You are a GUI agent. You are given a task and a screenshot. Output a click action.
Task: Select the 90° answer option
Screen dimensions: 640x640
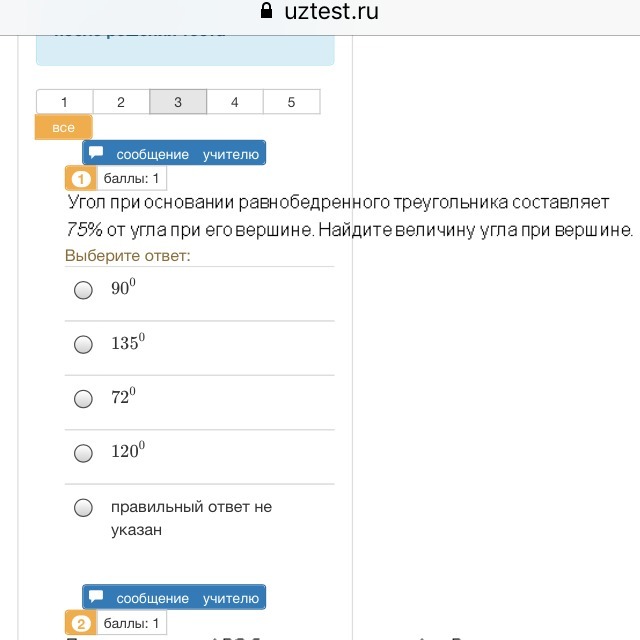[x=84, y=290]
